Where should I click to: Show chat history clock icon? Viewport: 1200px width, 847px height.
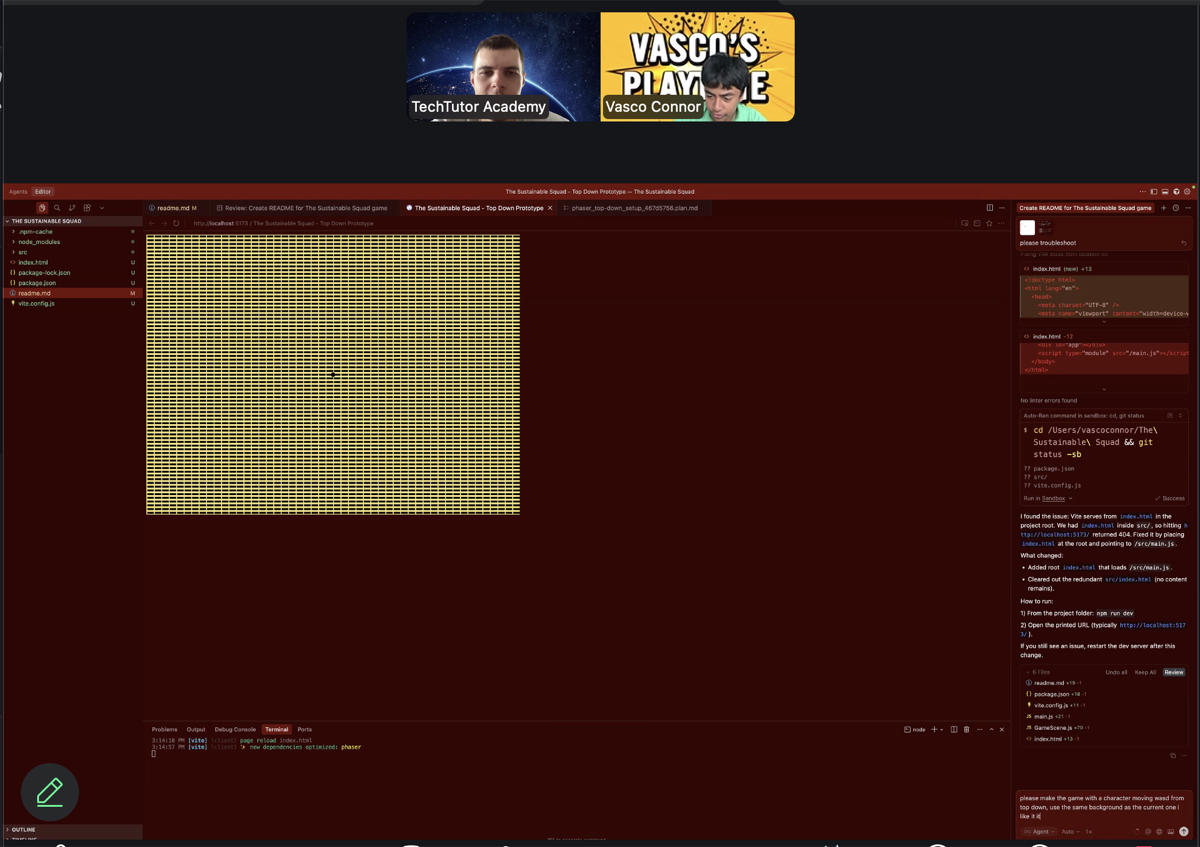coord(1175,208)
